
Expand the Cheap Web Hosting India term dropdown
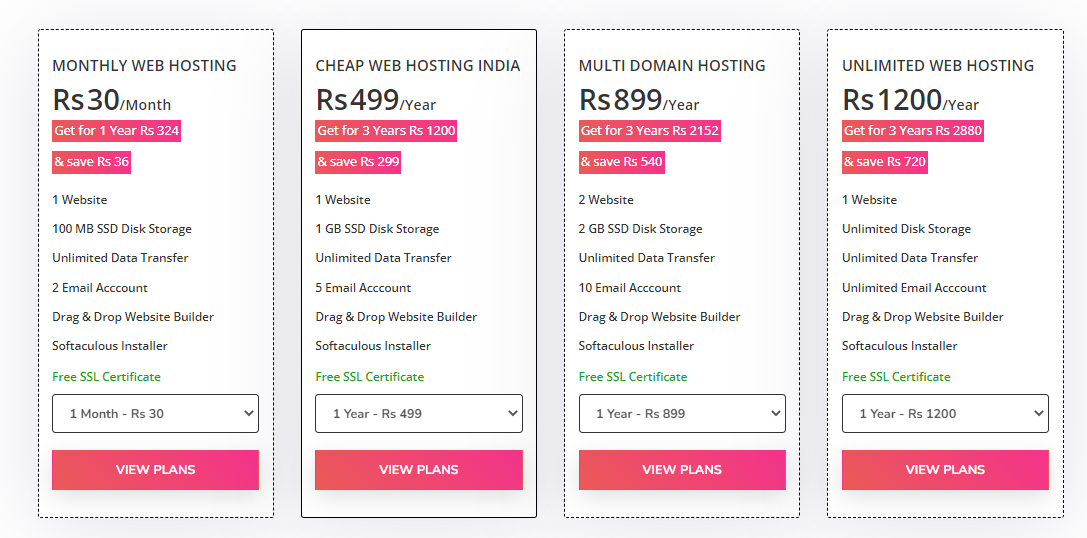(418, 413)
